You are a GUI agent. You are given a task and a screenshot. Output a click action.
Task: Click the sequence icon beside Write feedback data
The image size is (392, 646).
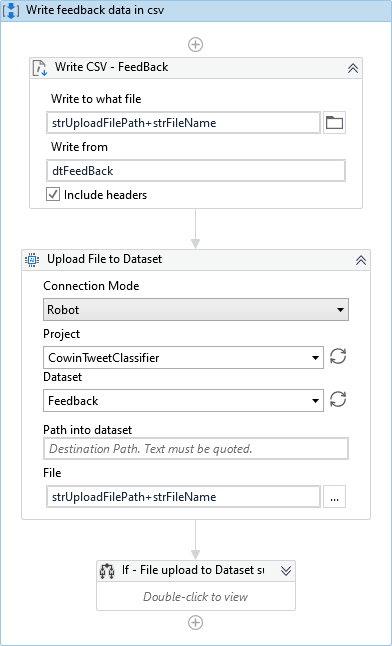[x=11, y=10]
